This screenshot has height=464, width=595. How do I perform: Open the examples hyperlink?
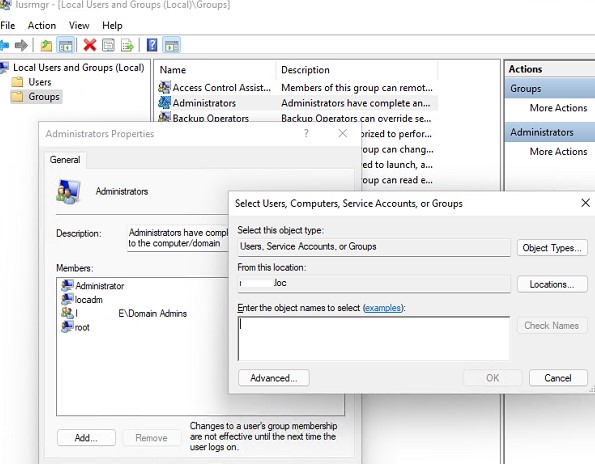tap(382, 308)
